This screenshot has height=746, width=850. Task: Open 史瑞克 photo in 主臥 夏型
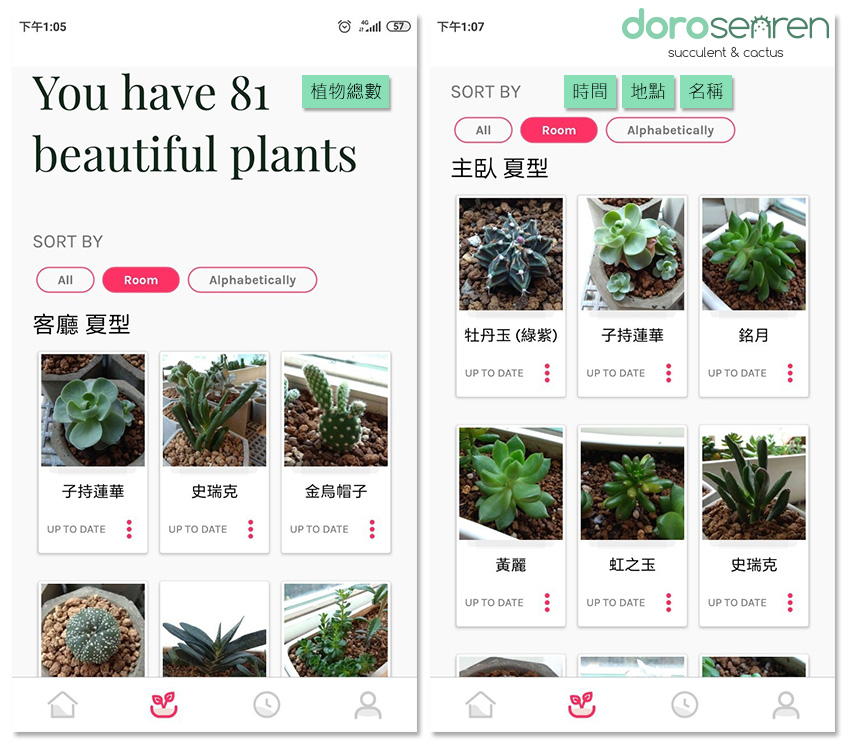(754, 484)
